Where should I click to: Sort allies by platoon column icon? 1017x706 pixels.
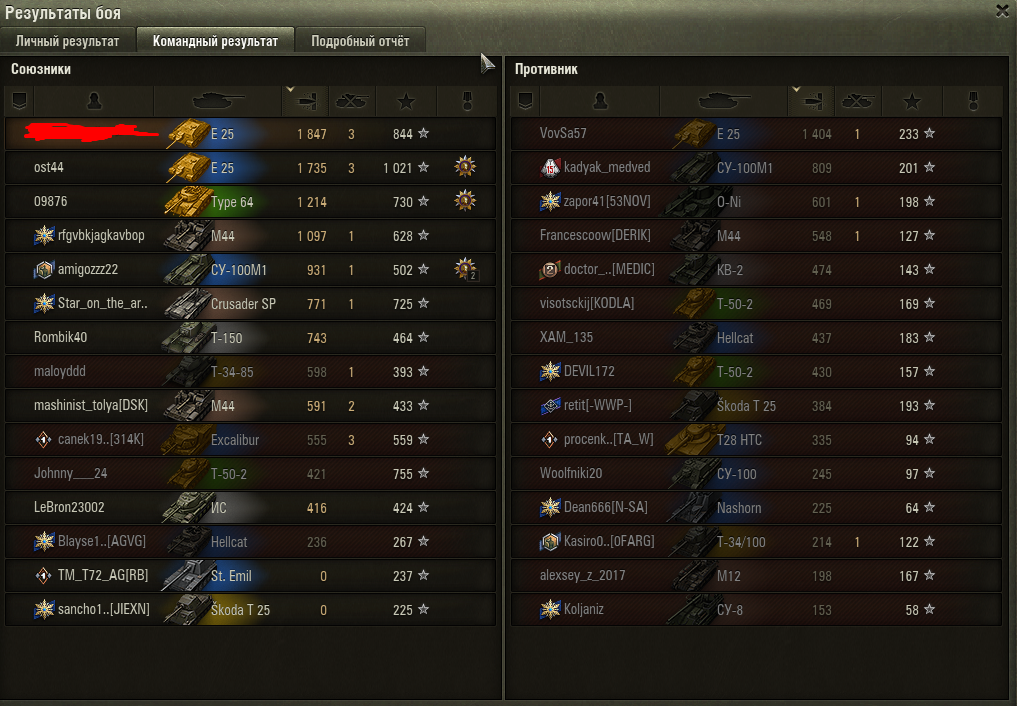click(19, 101)
